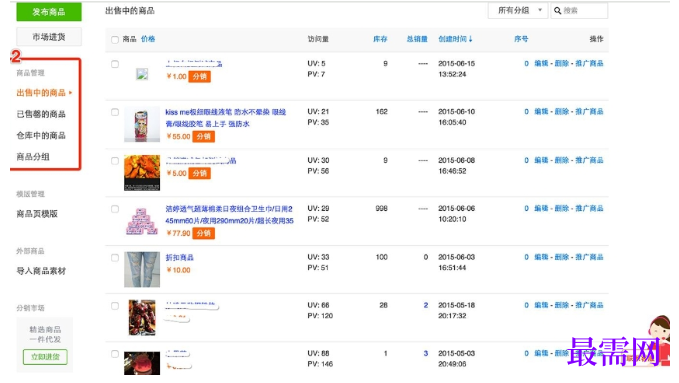This screenshot has width=679, height=383.
Task: Click total sales value 3 in 2015-05-03 row
Action: tap(426, 353)
